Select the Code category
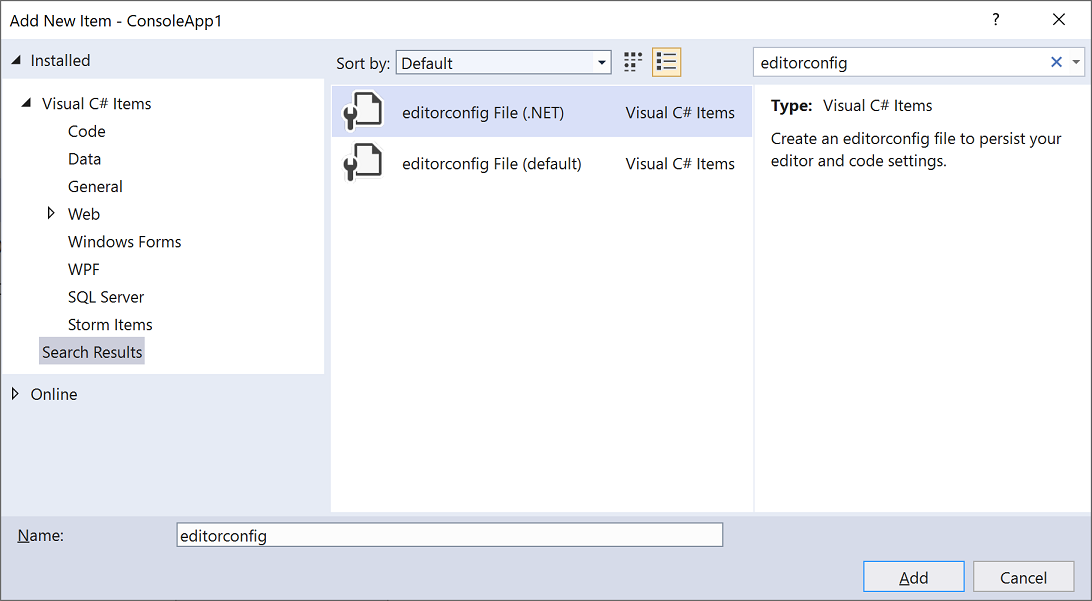Screen dimensions: 1092x601 click(x=86, y=131)
